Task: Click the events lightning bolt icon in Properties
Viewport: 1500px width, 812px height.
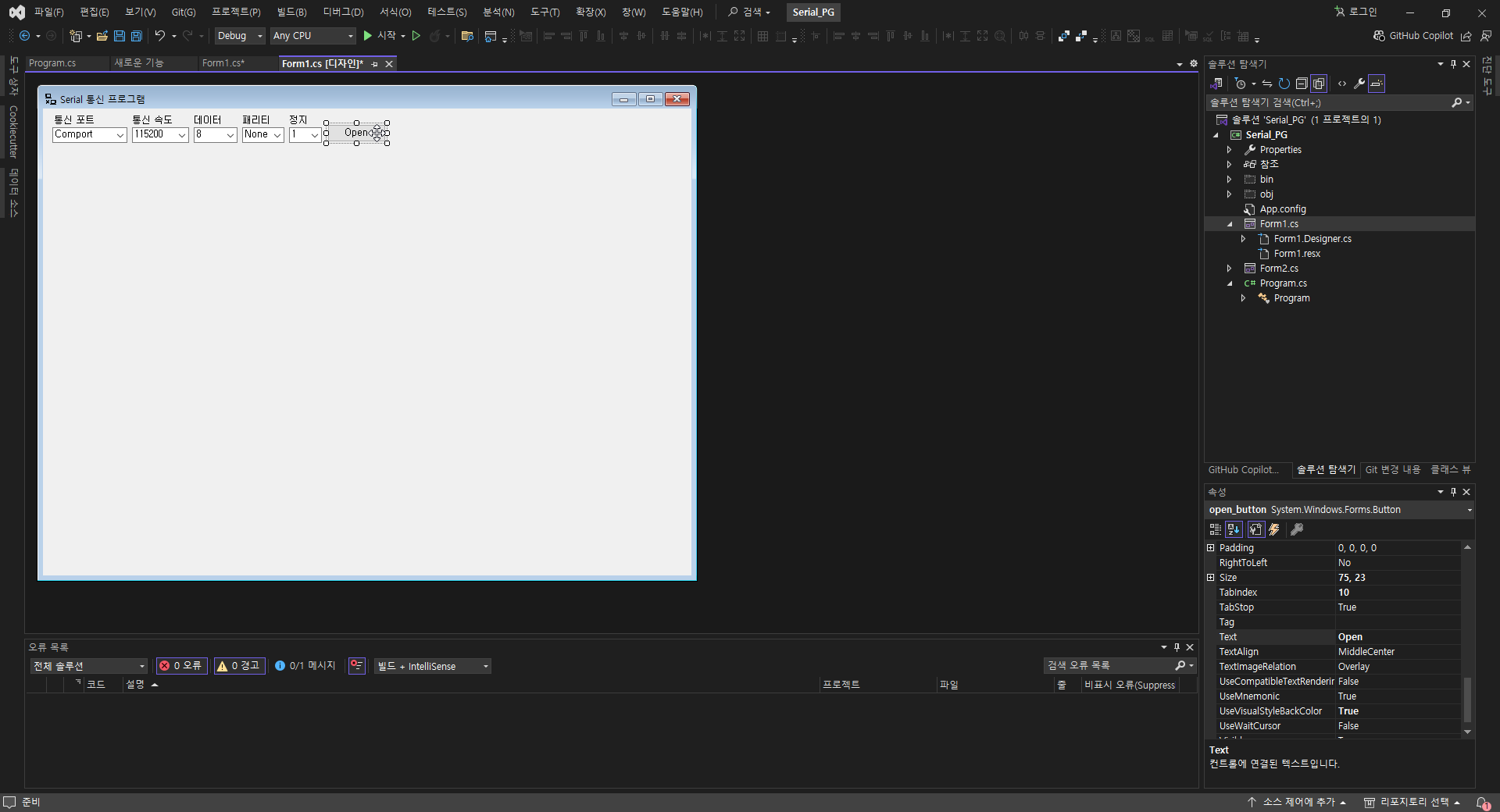Action: pos(1274,529)
